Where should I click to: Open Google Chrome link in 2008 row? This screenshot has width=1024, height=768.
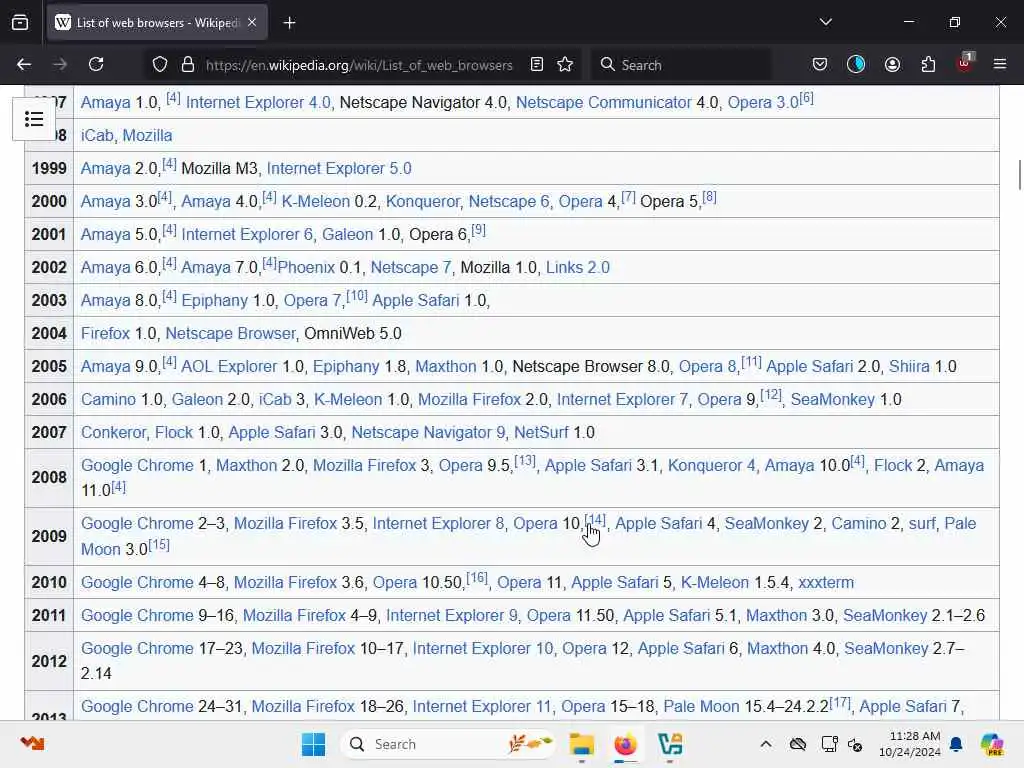(x=137, y=465)
